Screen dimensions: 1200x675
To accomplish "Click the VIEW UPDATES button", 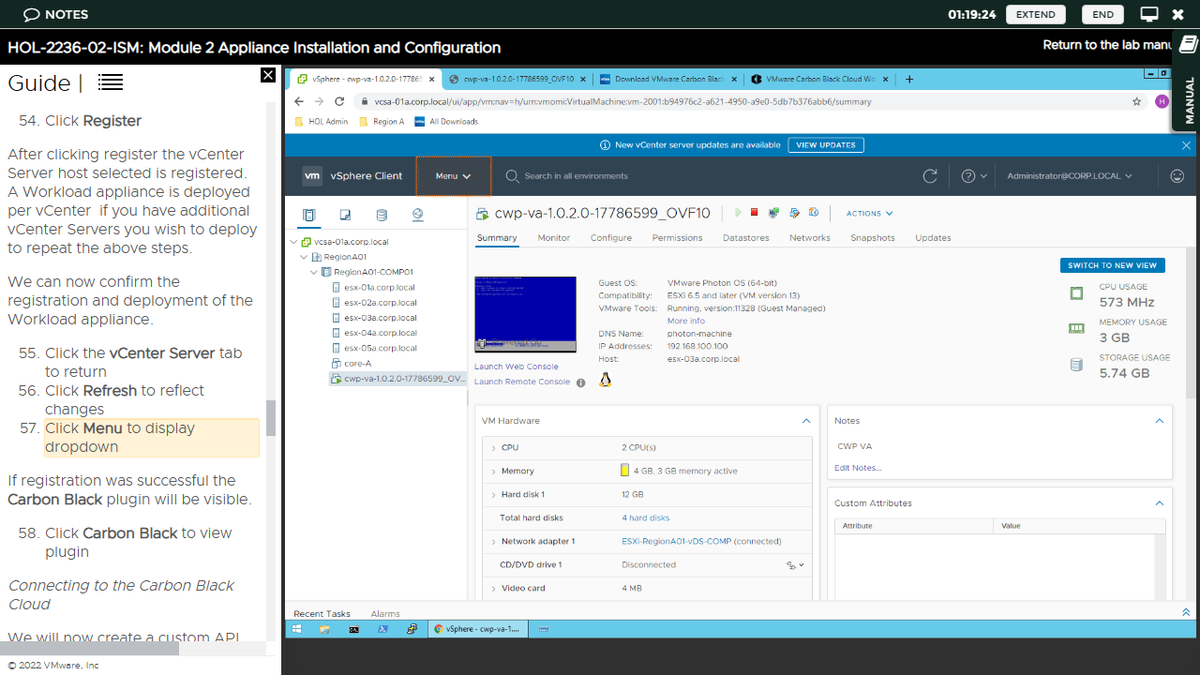I will [825, 145].
